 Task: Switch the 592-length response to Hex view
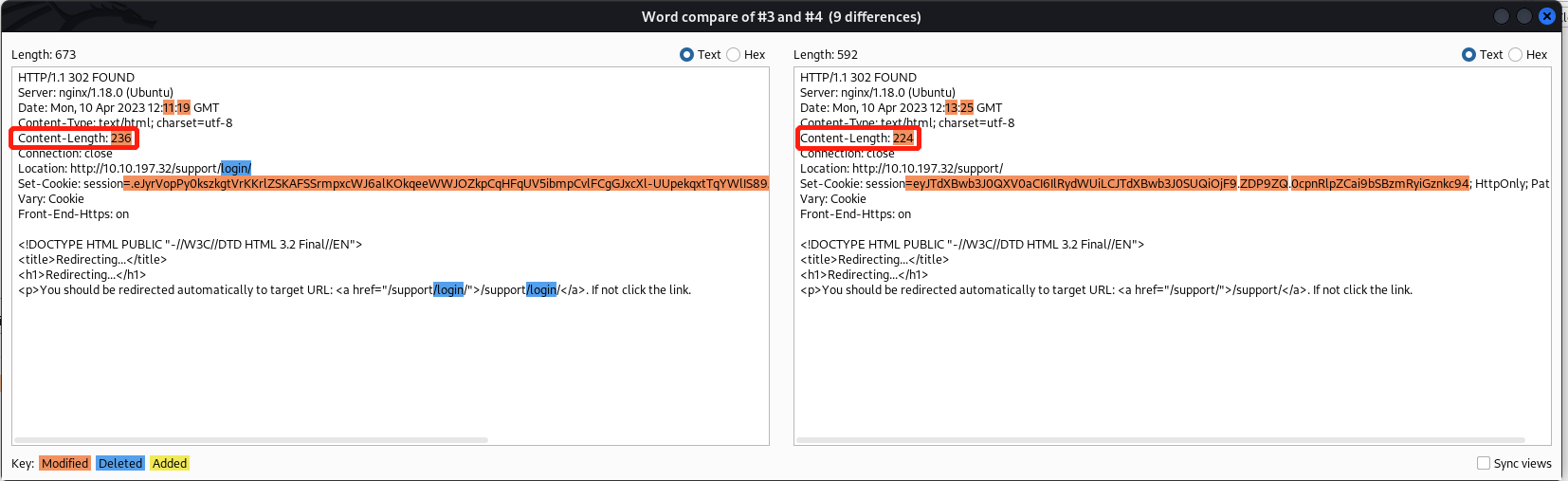[1515, 55]
